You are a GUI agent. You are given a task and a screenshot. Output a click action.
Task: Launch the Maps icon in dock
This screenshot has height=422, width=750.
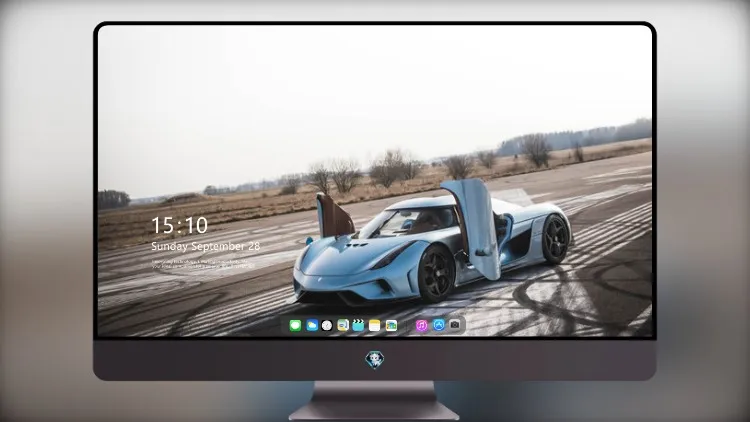tap(343, 325)
